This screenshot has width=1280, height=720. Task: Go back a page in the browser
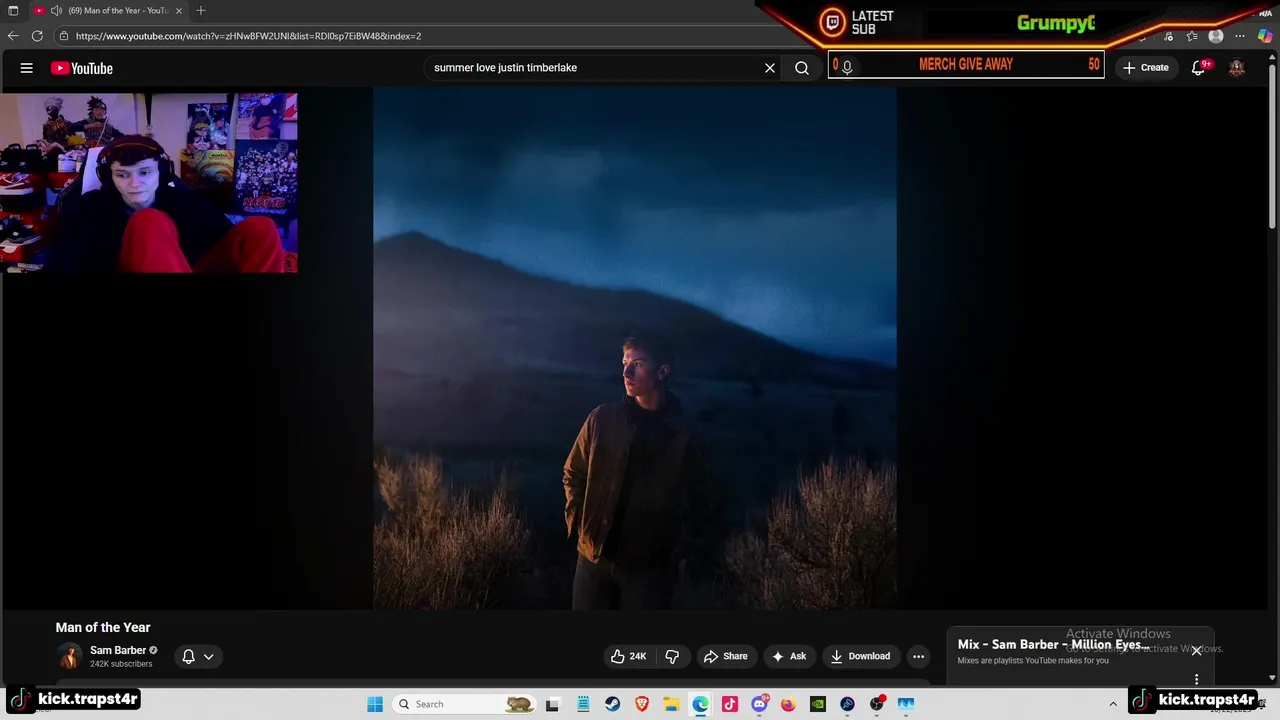pyautogui.click(x=13, y=36)
